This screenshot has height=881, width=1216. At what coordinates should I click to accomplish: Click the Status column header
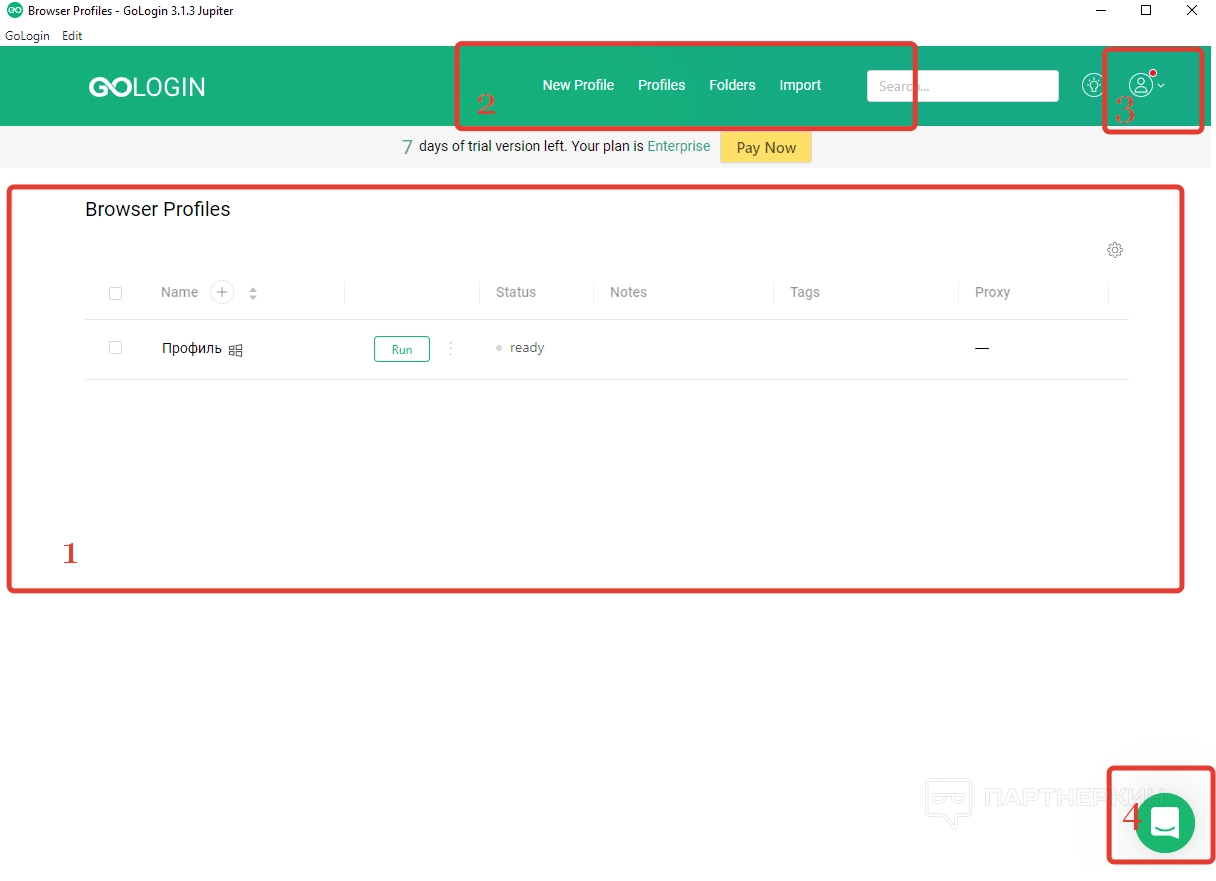click(x=516, y=292)
